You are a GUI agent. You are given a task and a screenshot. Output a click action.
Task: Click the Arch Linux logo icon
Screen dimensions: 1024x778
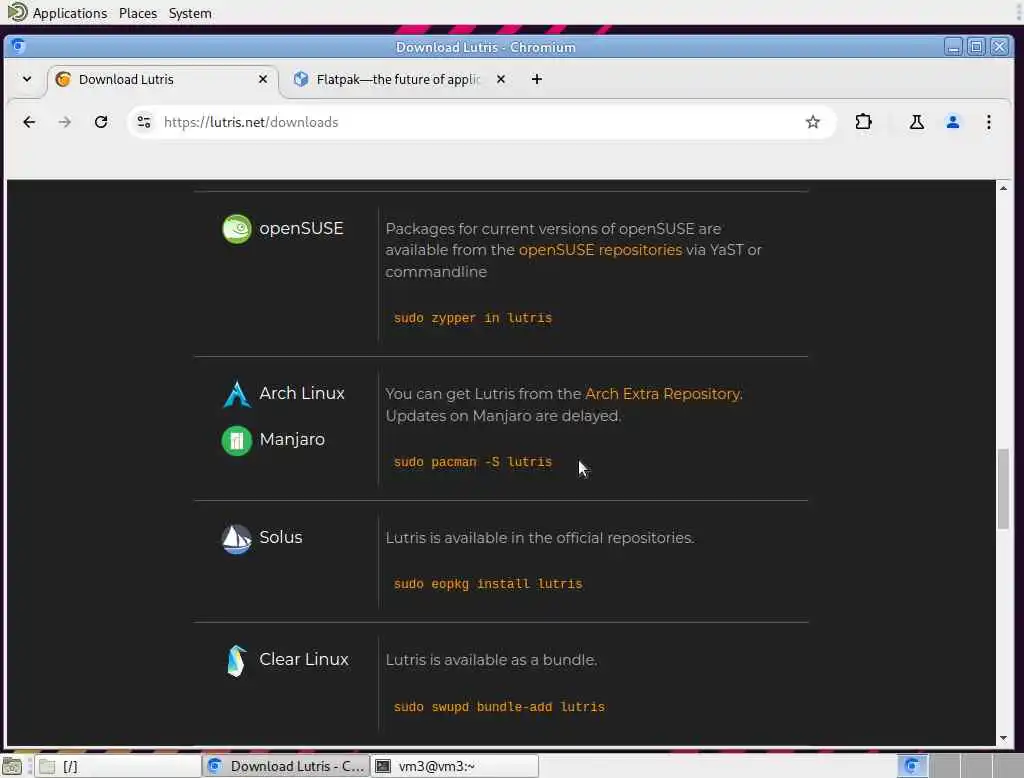[x=236, y=394]
